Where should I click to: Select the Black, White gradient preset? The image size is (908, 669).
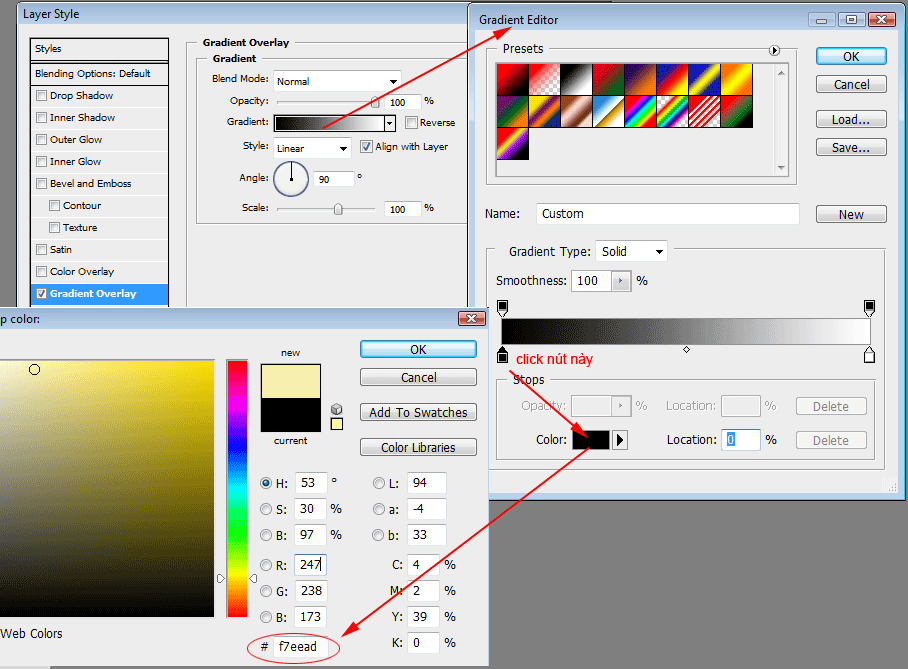pyautogui.click(x=576, y=79)
